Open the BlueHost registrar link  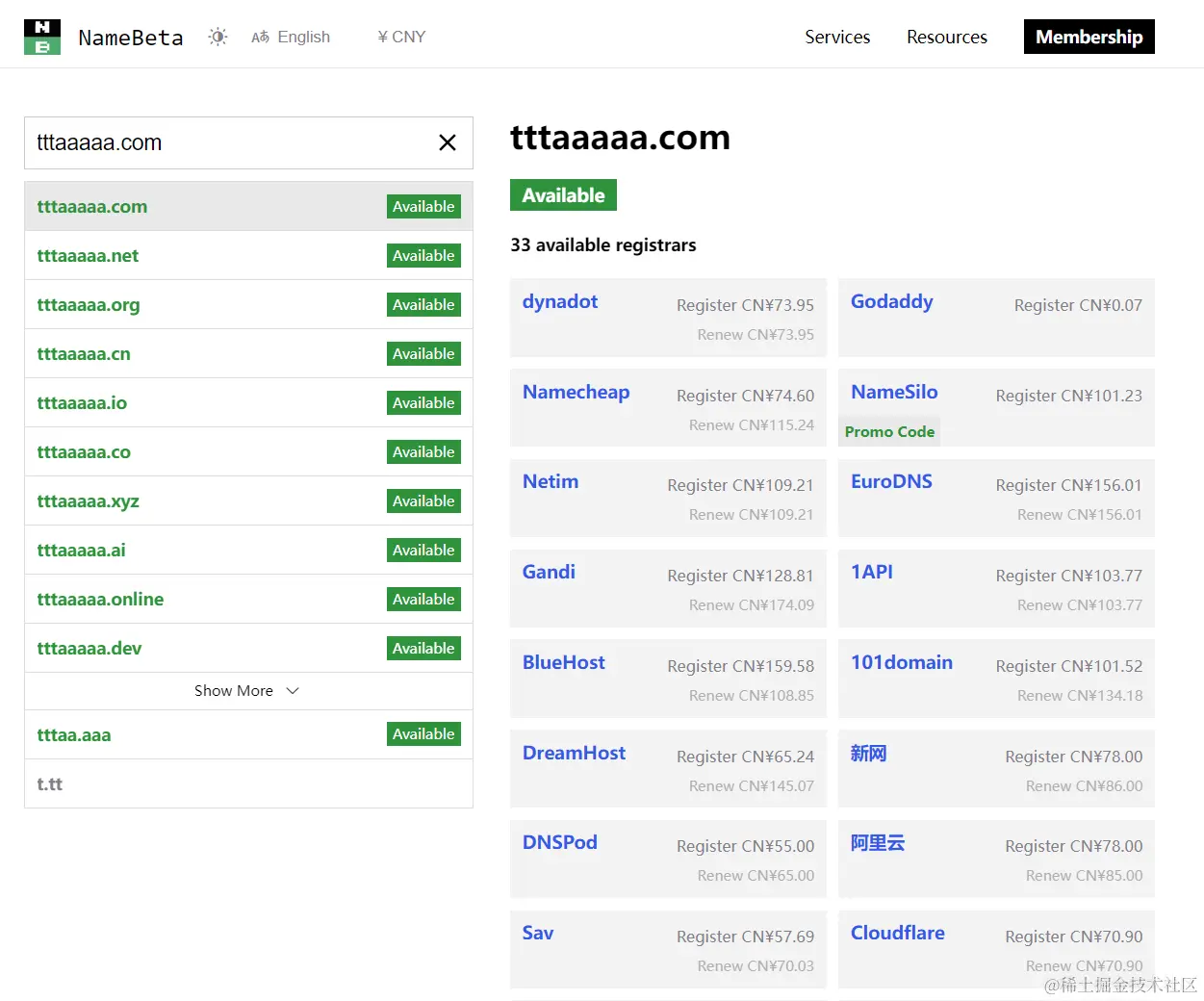564,662
